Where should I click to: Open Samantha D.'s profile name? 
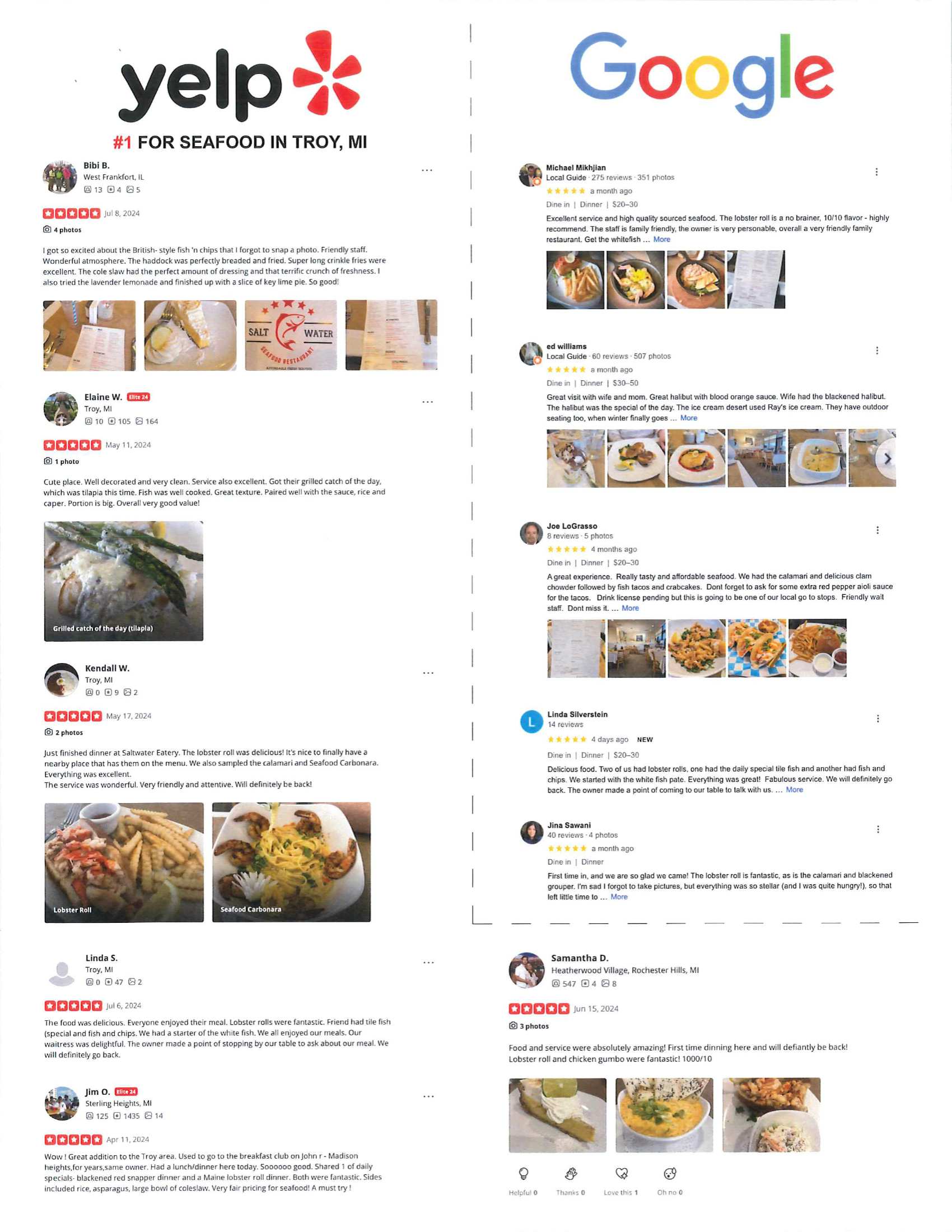(580, 958)
